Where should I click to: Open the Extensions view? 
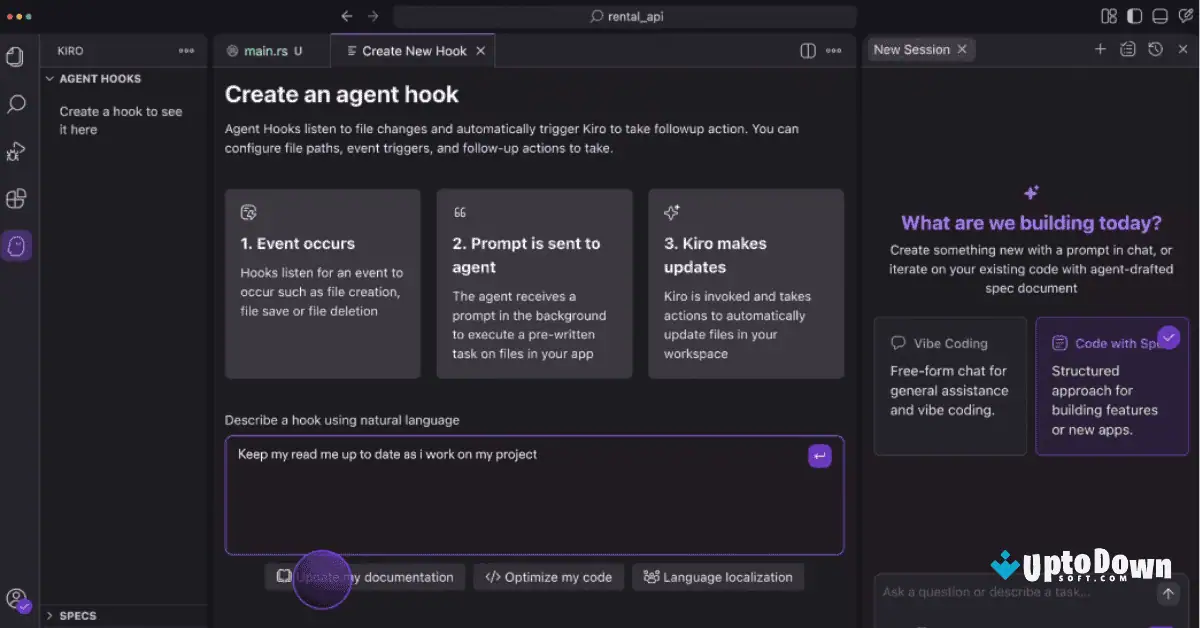[x=16, y=198]
